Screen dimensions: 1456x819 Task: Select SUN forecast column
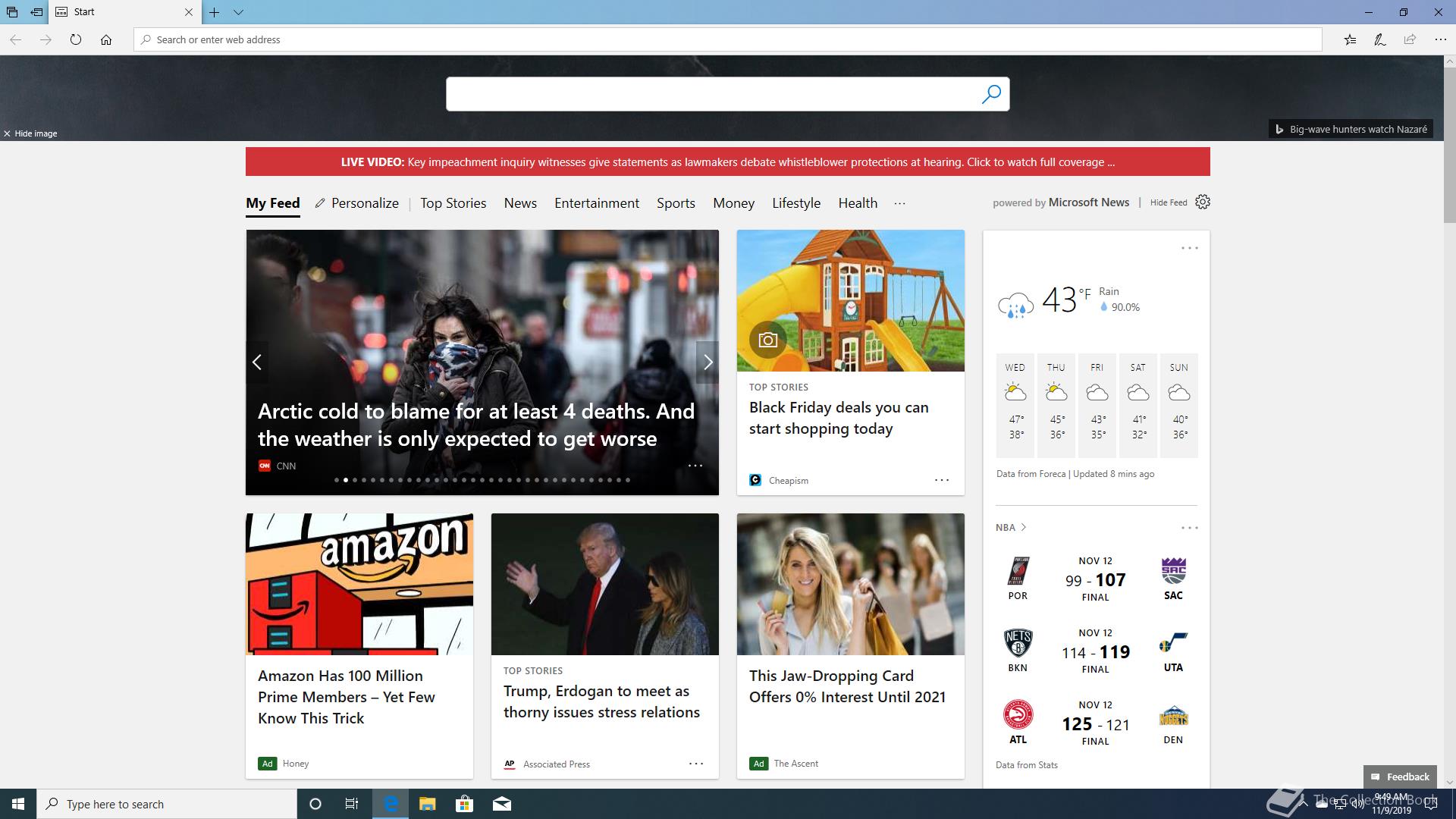[1179, 405]
